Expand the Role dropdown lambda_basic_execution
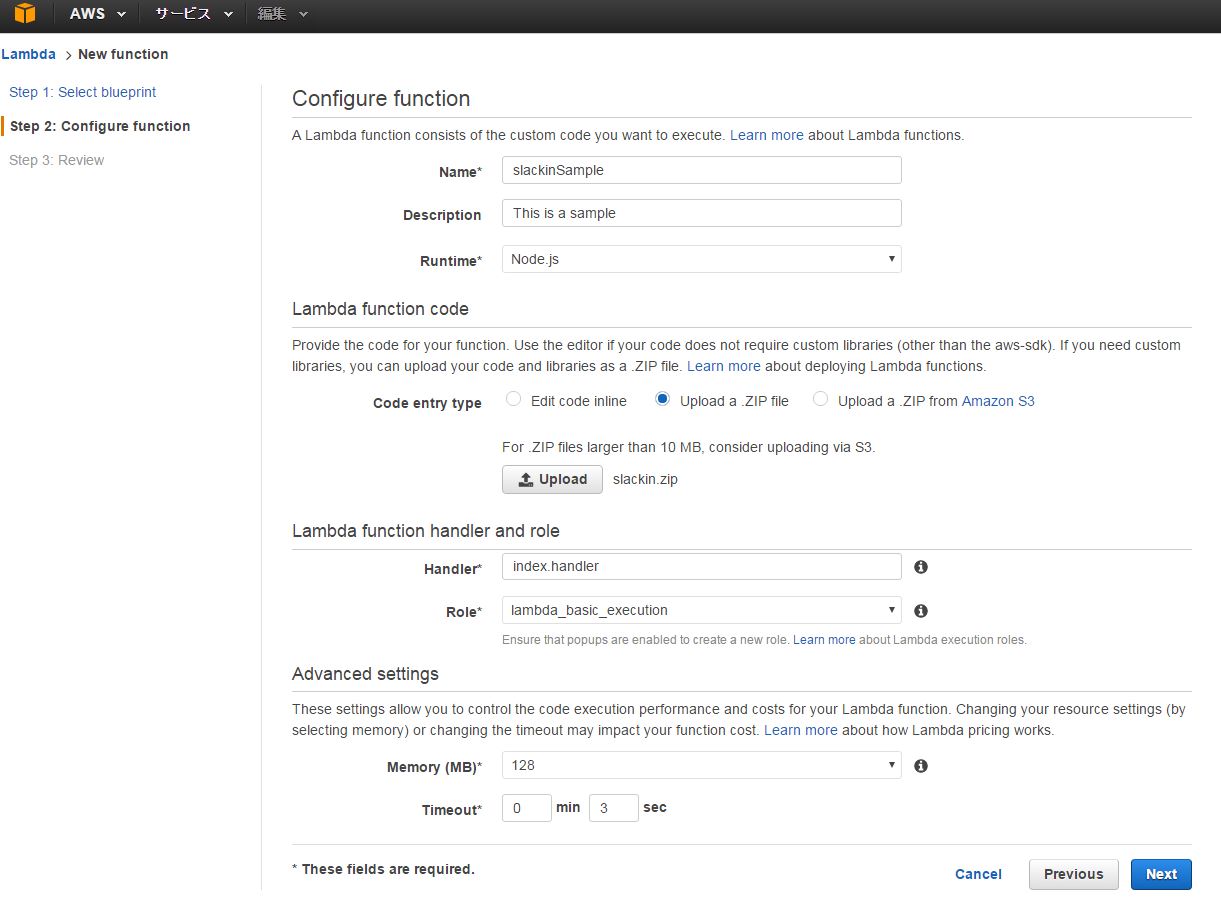This screenshot has width=1221, height=906. (701, 610)
